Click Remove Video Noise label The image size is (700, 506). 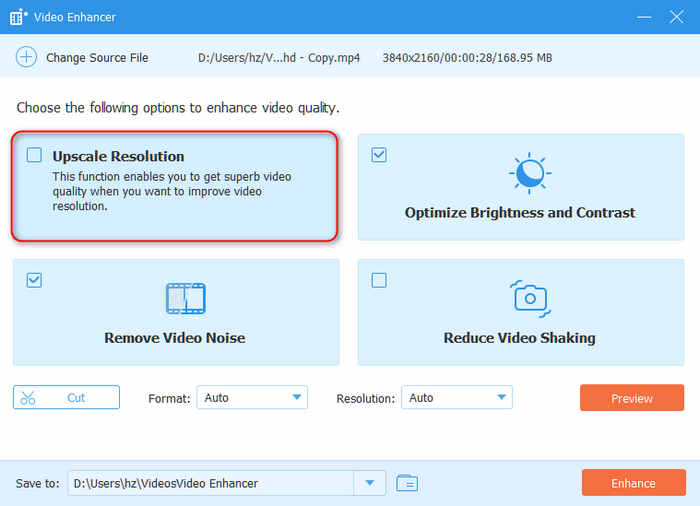[175, 338]
